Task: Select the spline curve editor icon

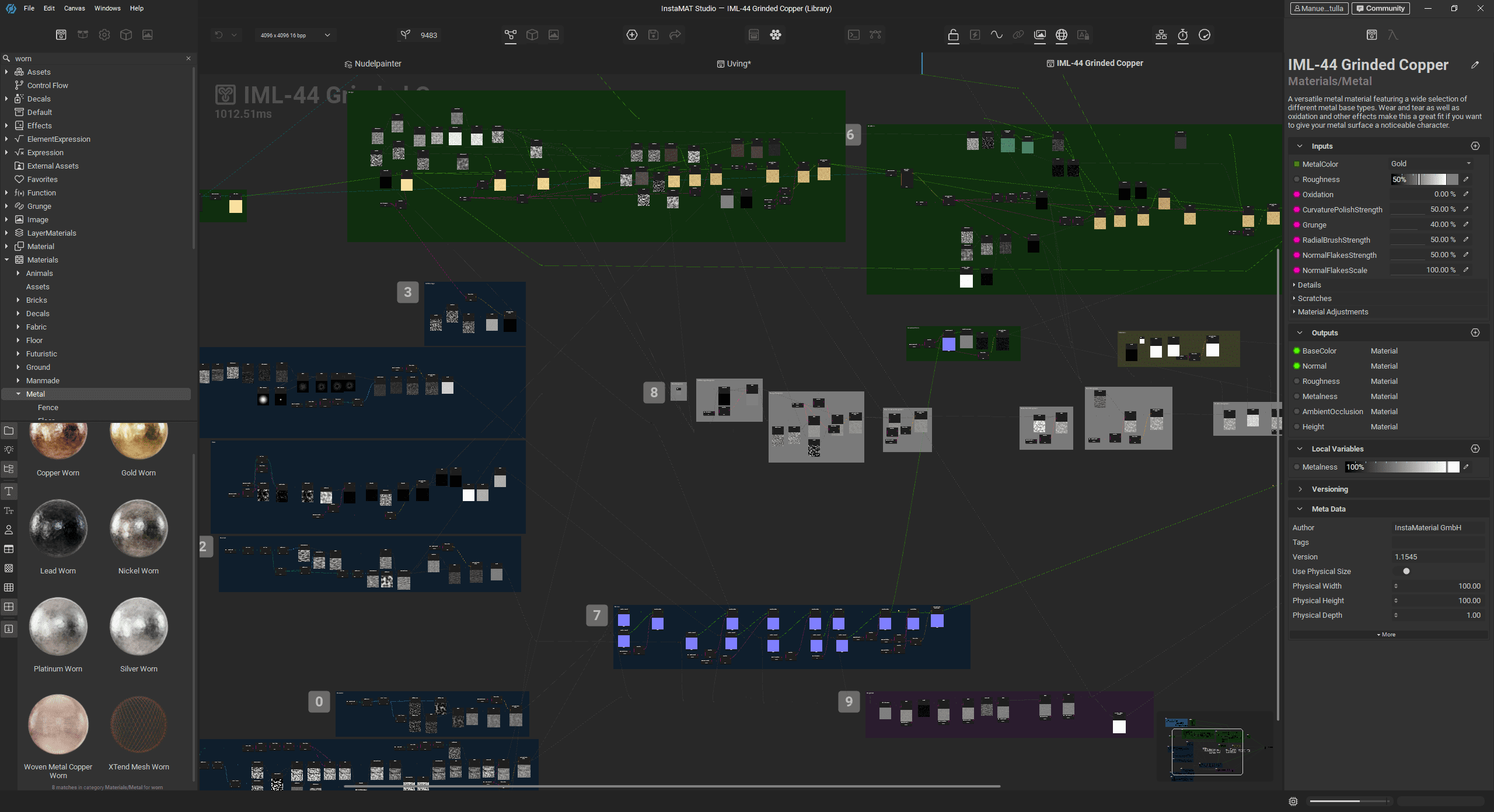Action: (x=875, y=35)
